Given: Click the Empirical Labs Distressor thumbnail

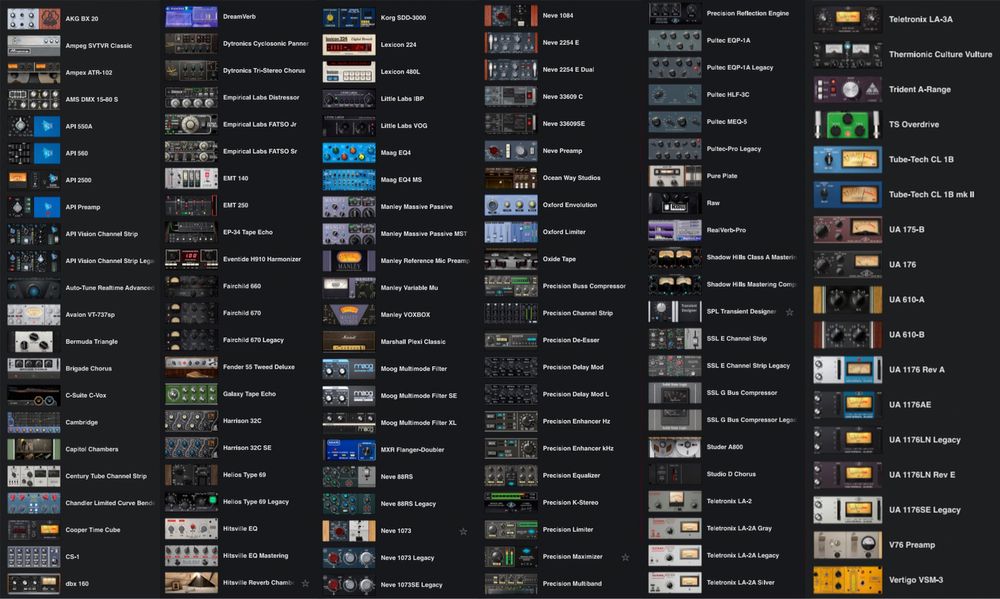Looking at the screenshot, I should (x=191, y=98).
